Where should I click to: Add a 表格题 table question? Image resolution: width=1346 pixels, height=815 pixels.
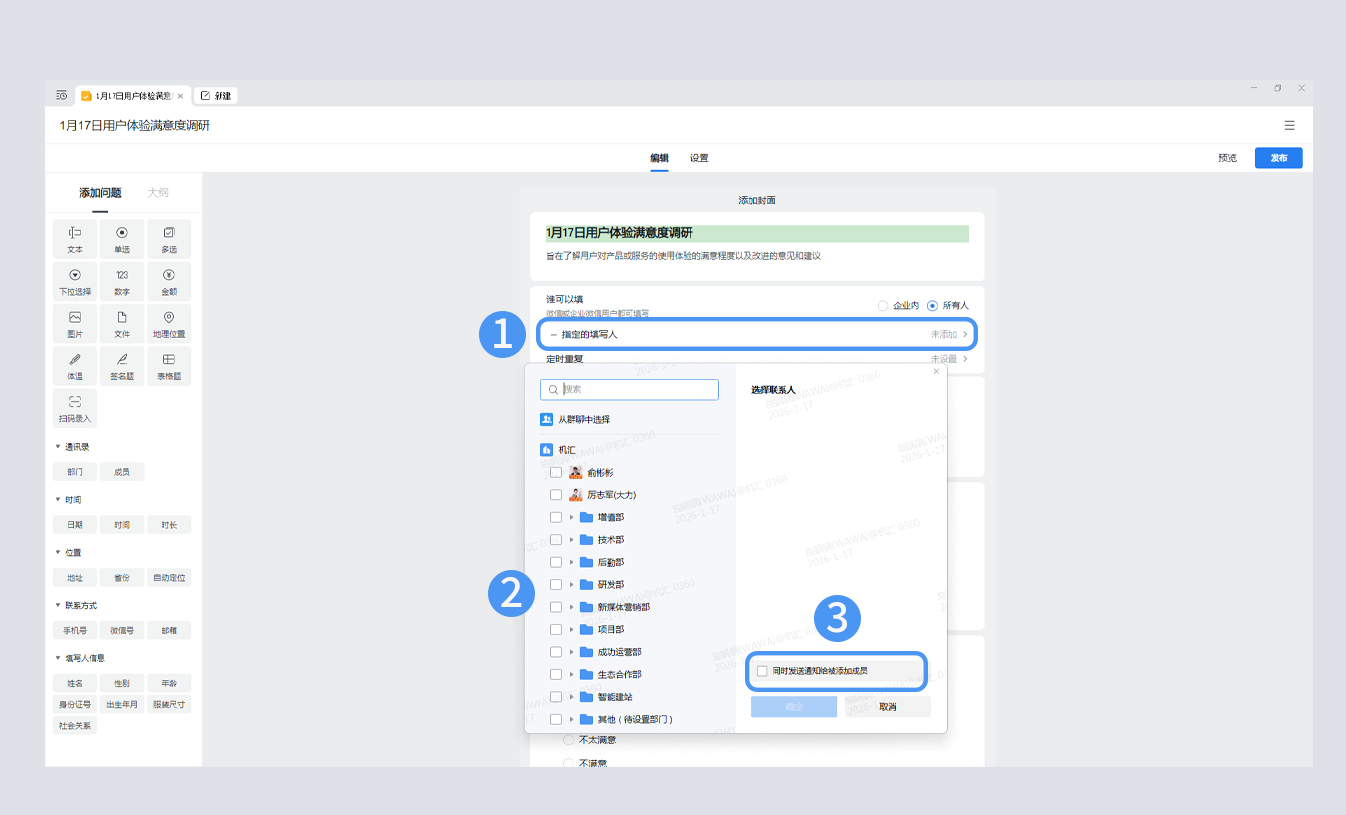click(169, 366)
